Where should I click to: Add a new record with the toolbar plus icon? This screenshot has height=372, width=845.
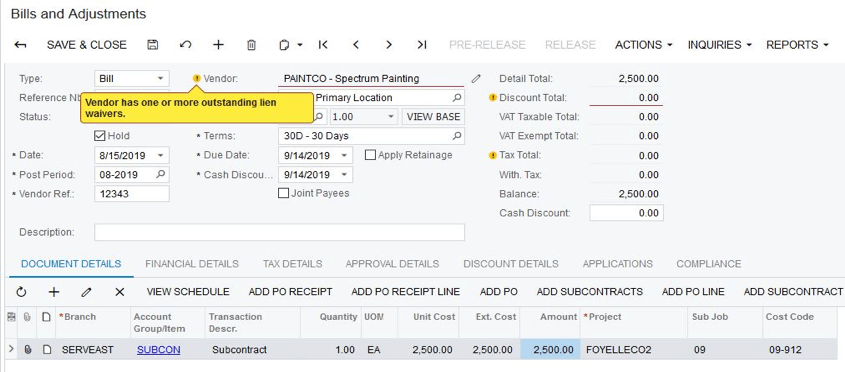coord(218,45)
